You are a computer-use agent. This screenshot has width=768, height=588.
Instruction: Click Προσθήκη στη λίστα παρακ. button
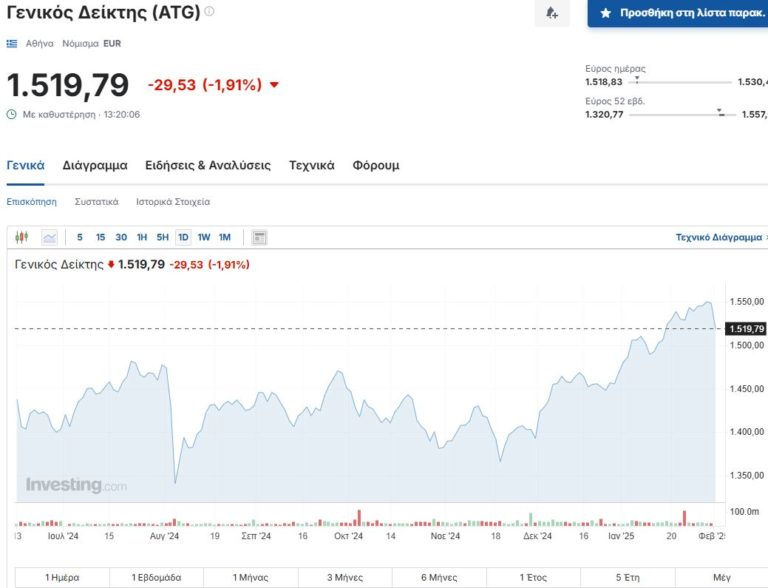[678, 13]
